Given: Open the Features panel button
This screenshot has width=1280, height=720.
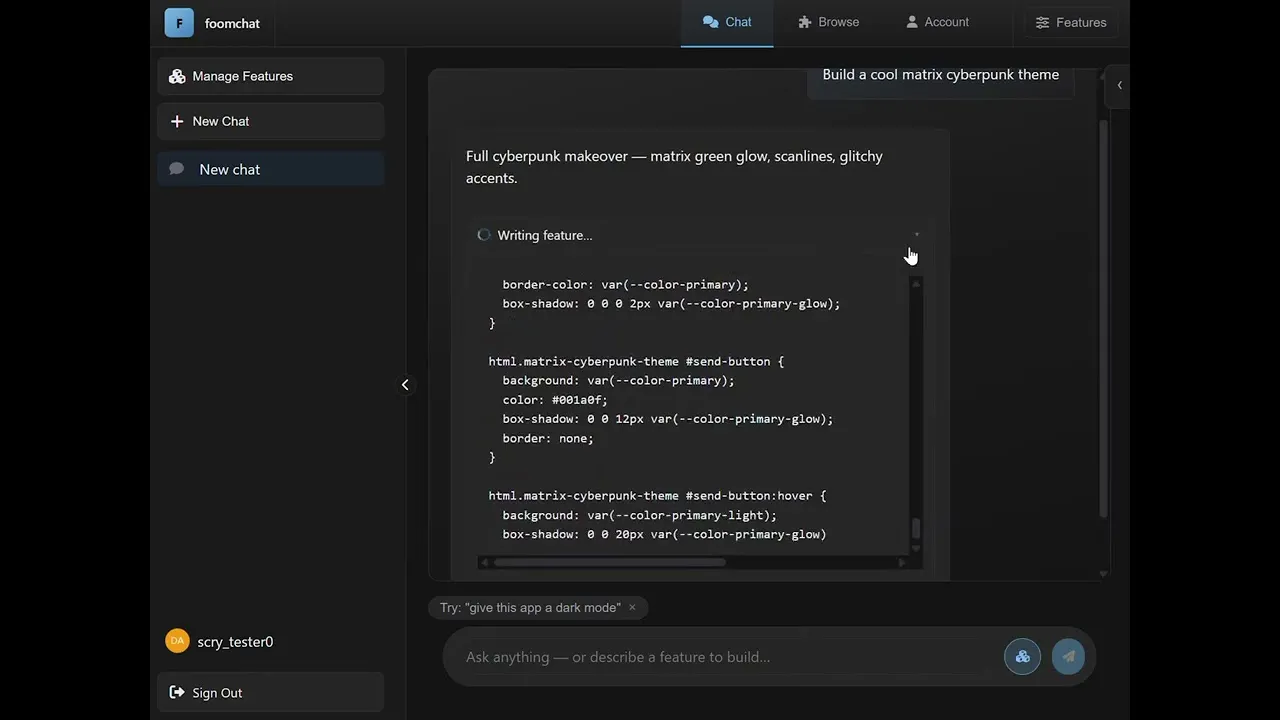Looking at the screenshot, I should point(1071,22).
